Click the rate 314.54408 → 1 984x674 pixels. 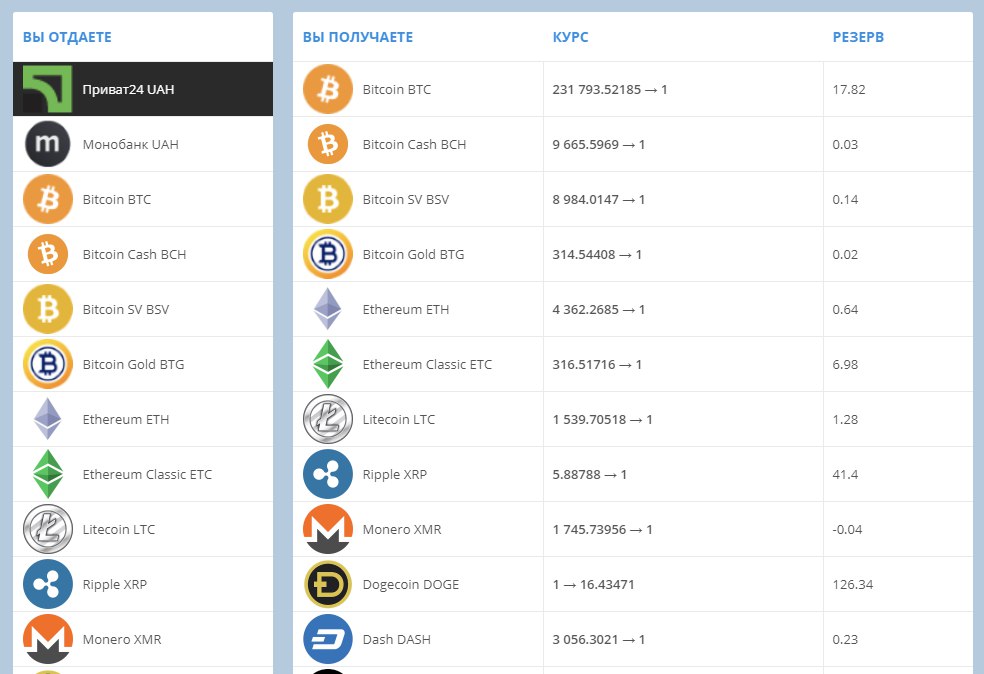(x=597, y=254)
